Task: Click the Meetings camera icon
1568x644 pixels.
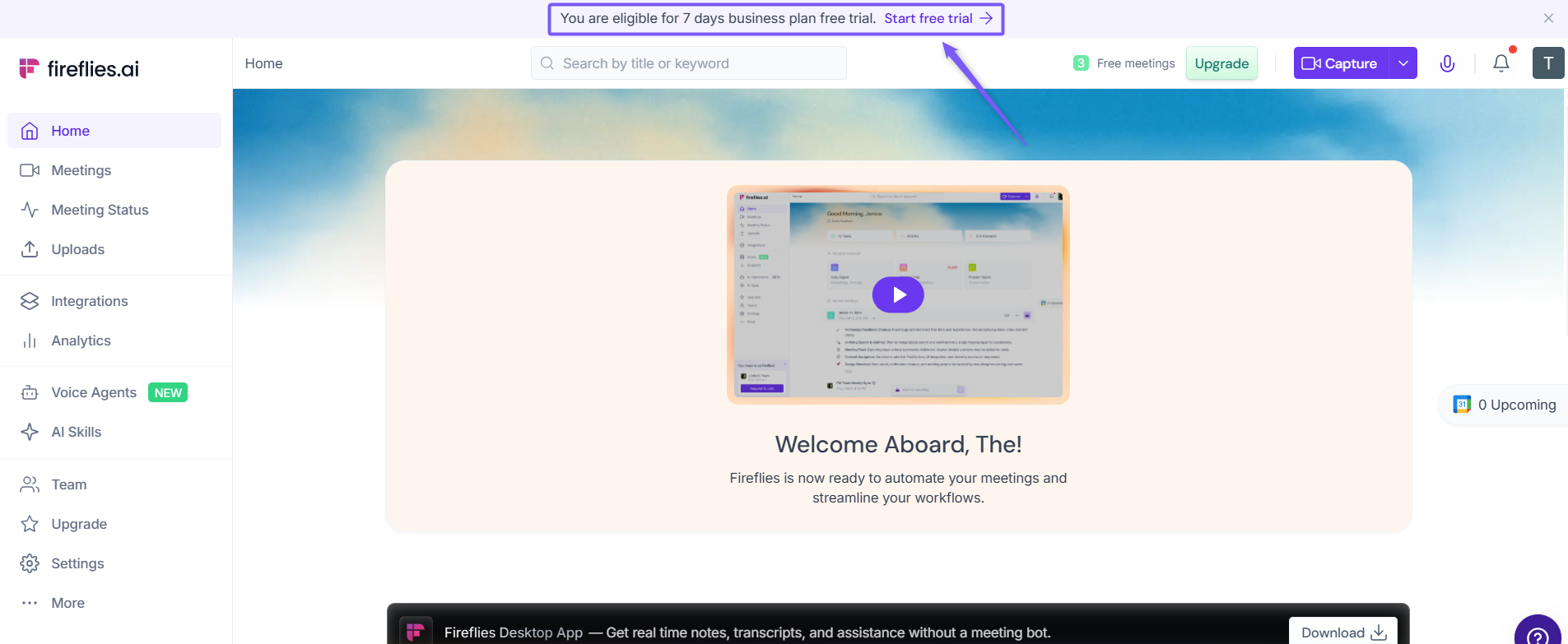Action: 30,170
